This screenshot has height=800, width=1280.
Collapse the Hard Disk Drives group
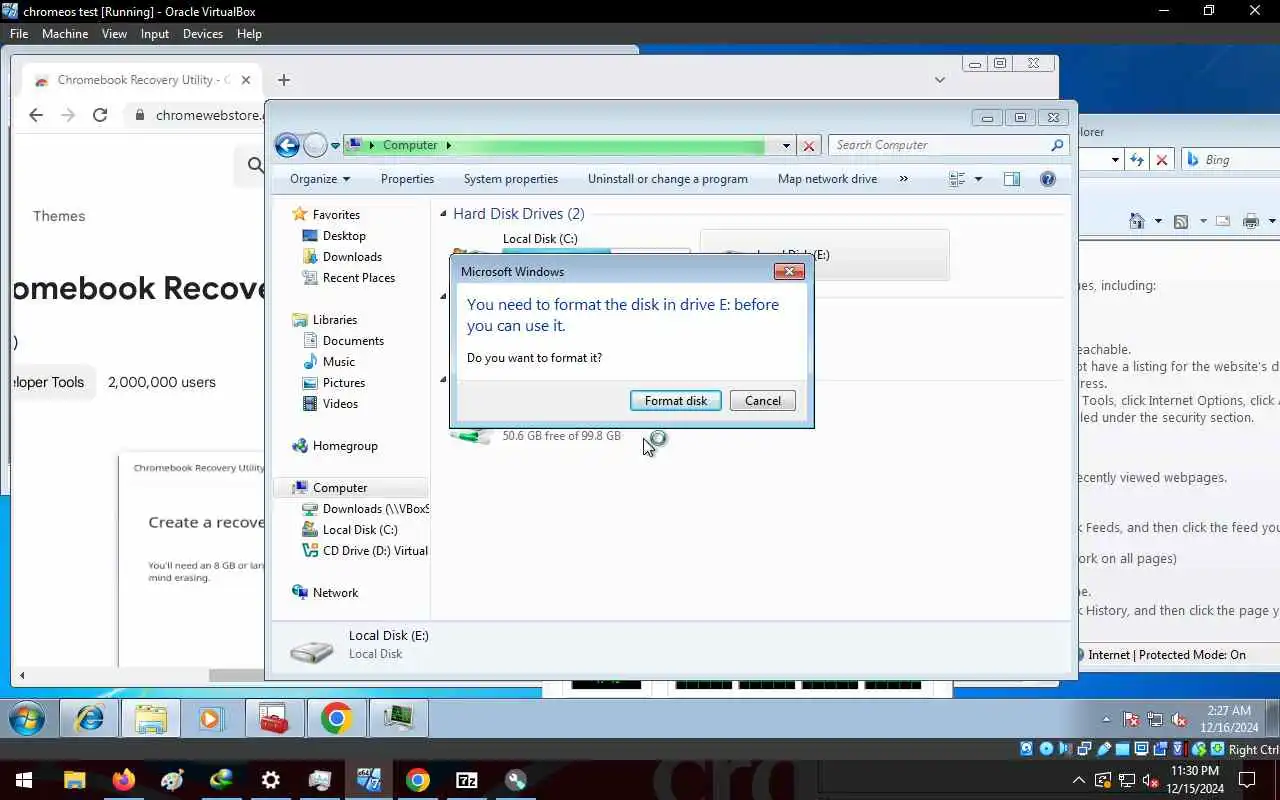444,214
